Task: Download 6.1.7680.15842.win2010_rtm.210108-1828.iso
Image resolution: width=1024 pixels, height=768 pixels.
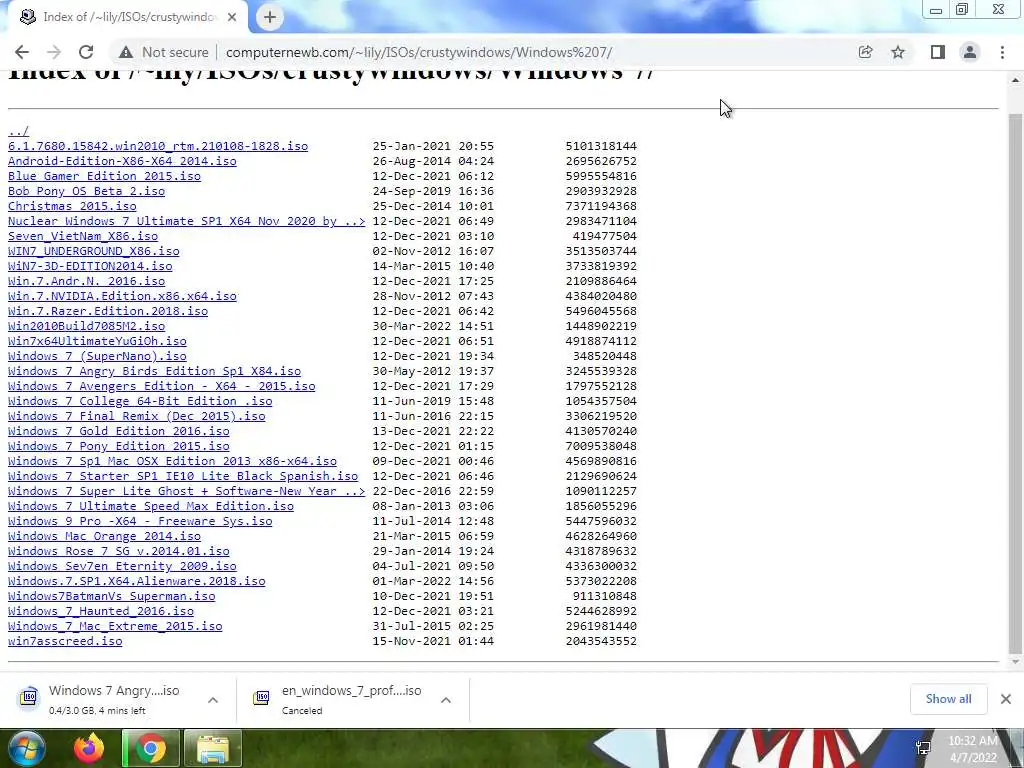Action: tap(158, 146)
